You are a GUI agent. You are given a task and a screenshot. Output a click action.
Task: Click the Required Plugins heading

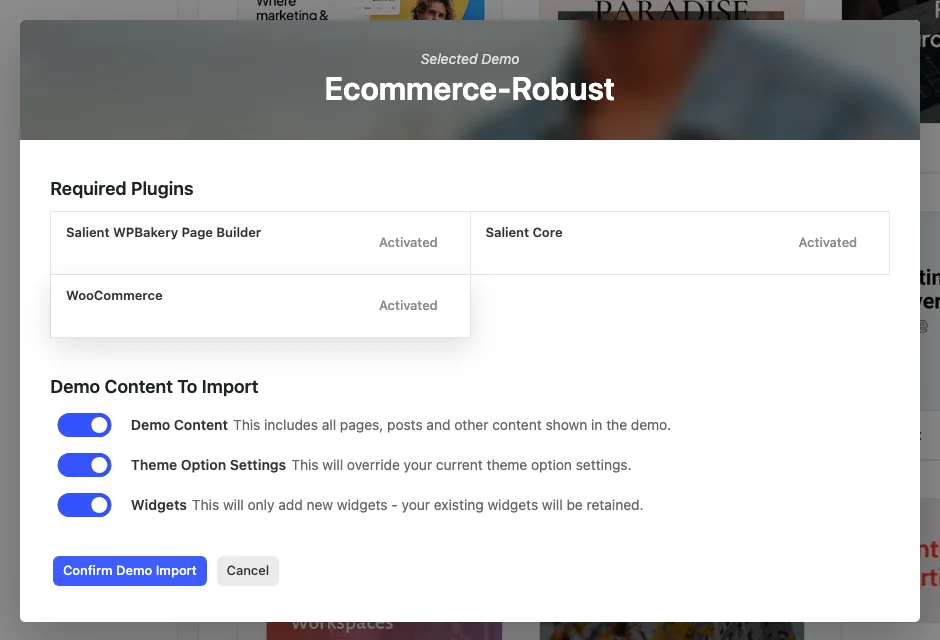point(122,189)
